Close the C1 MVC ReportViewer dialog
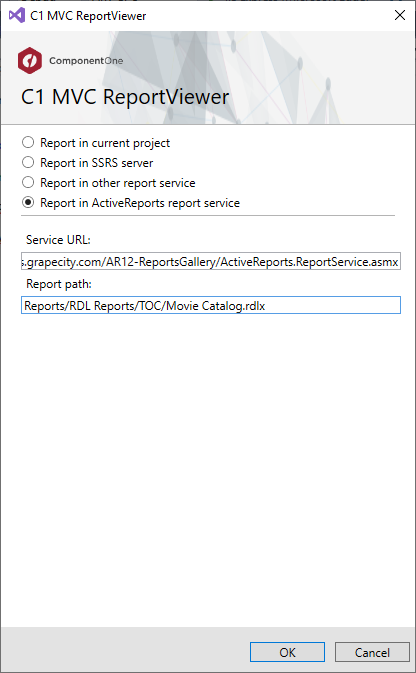416x673 pixels. tap(400, 15)
